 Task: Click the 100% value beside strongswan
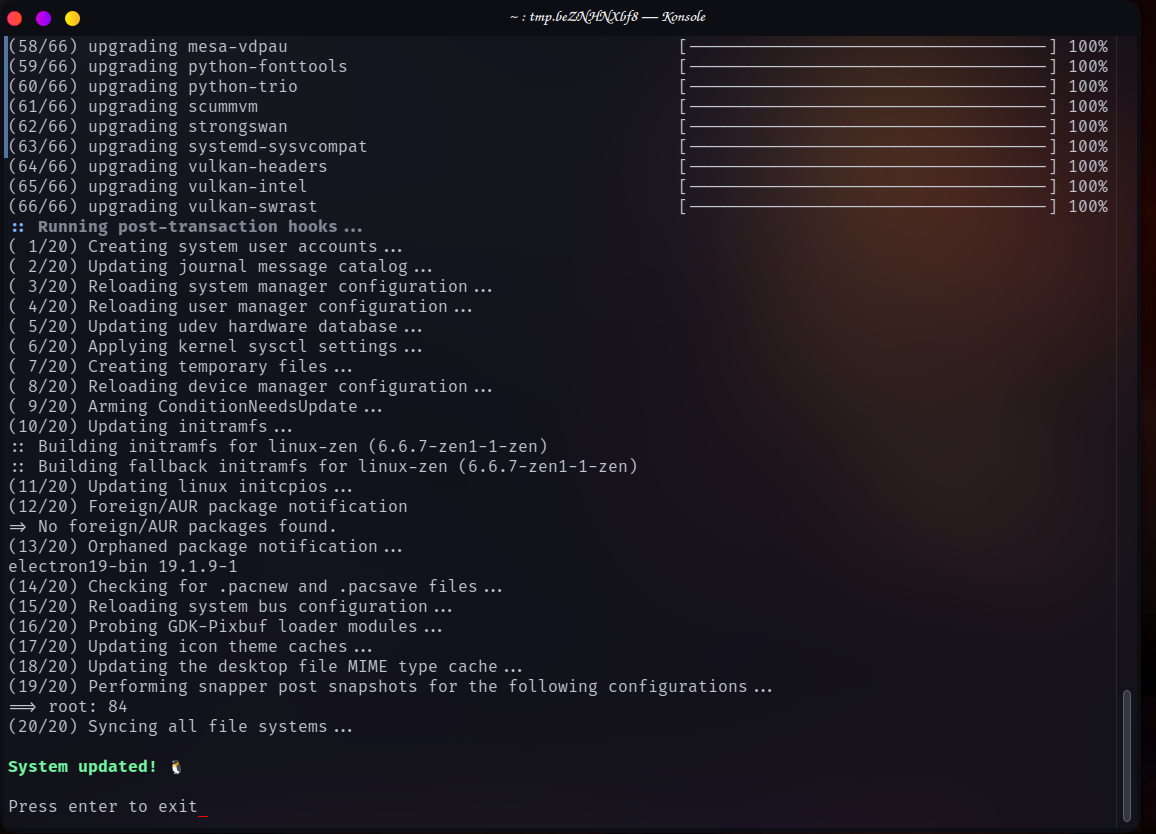pos(1087,126)
